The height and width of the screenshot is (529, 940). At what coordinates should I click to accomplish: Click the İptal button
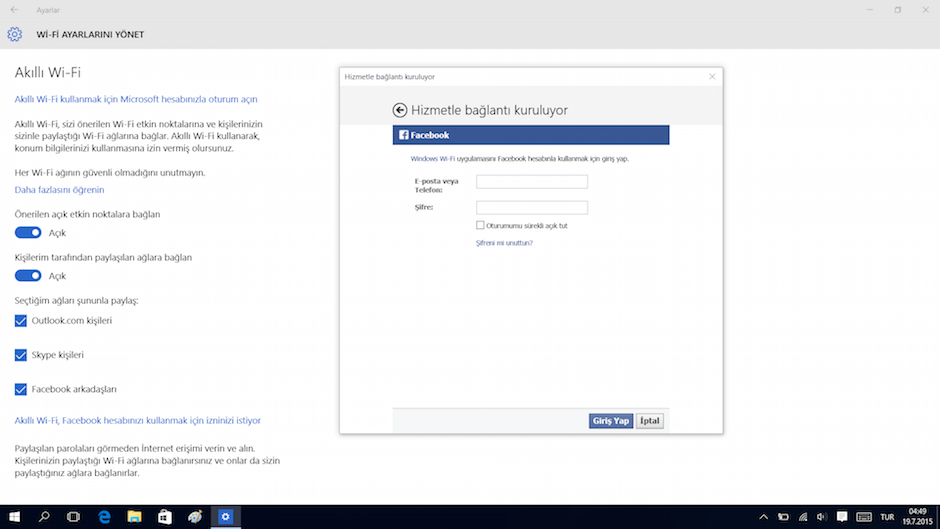point(649,420)
